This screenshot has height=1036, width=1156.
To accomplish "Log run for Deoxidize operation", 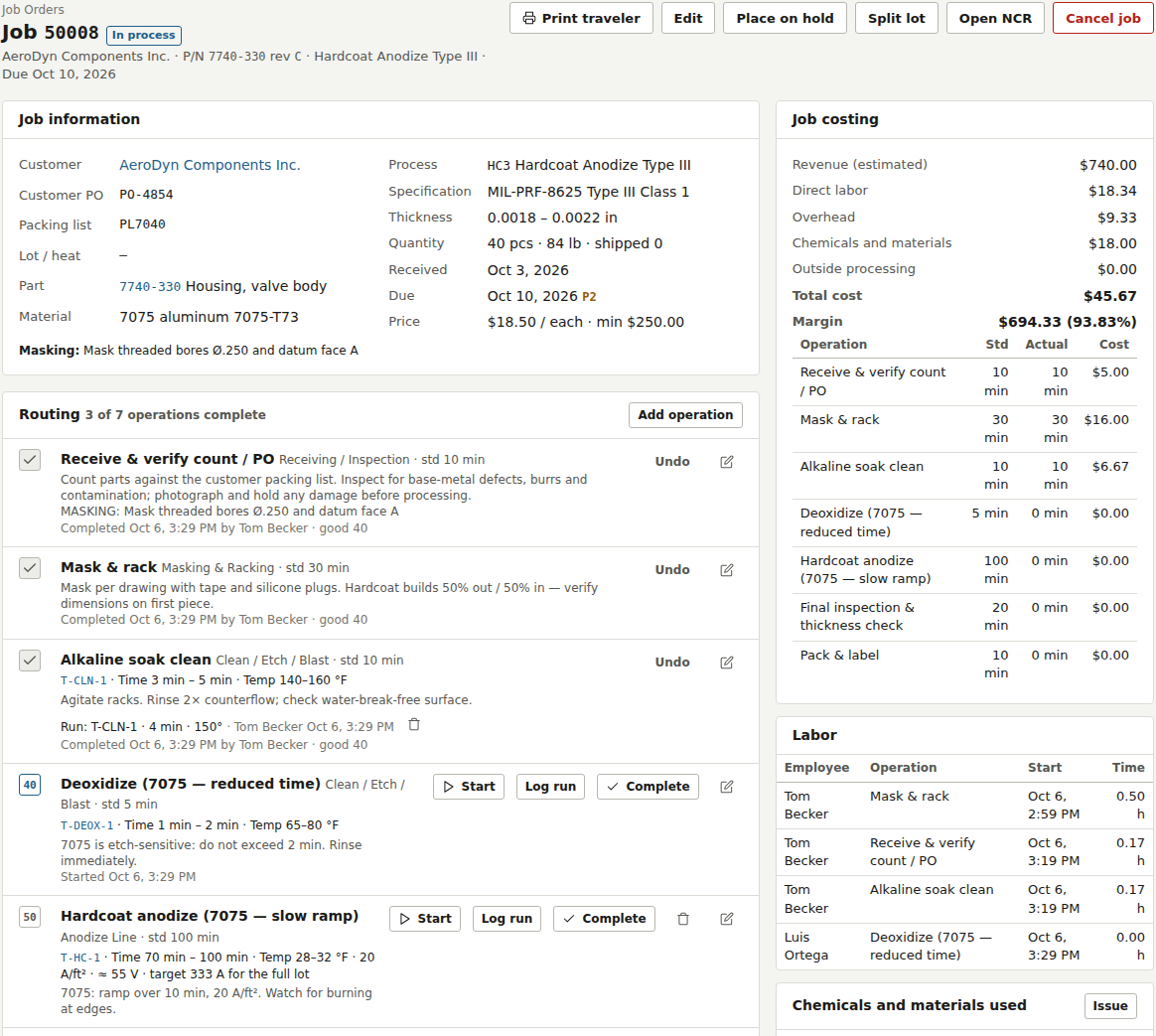I will click(x=550, y=787).
